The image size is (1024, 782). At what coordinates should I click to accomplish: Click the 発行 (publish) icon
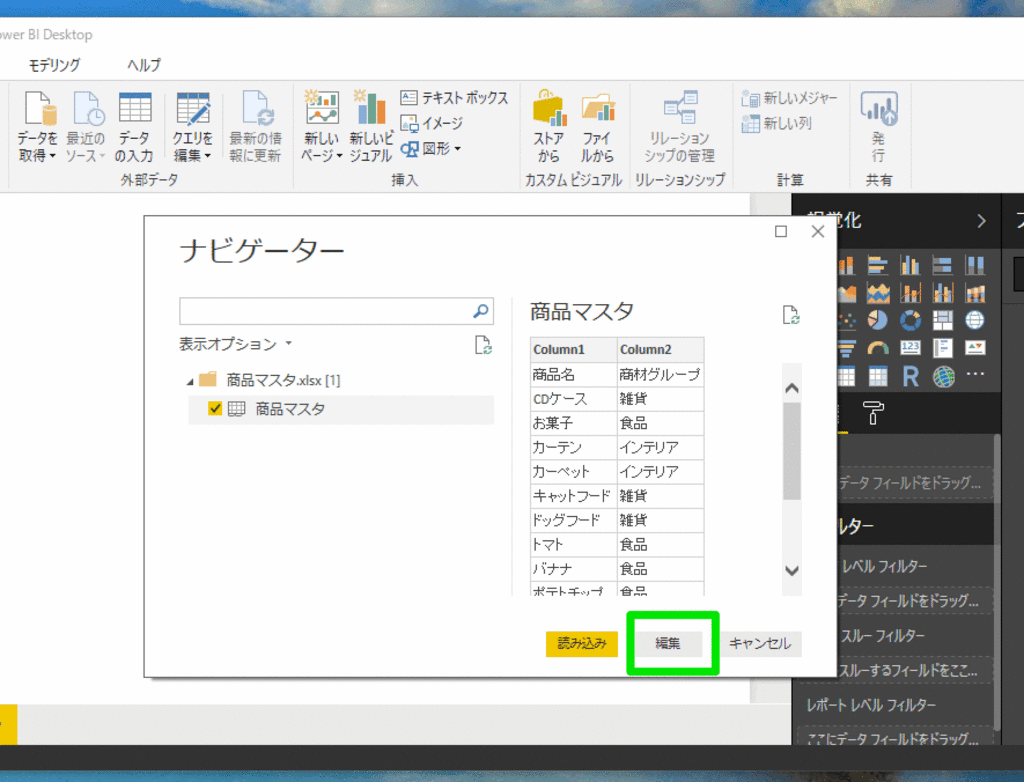coord(879,122)
